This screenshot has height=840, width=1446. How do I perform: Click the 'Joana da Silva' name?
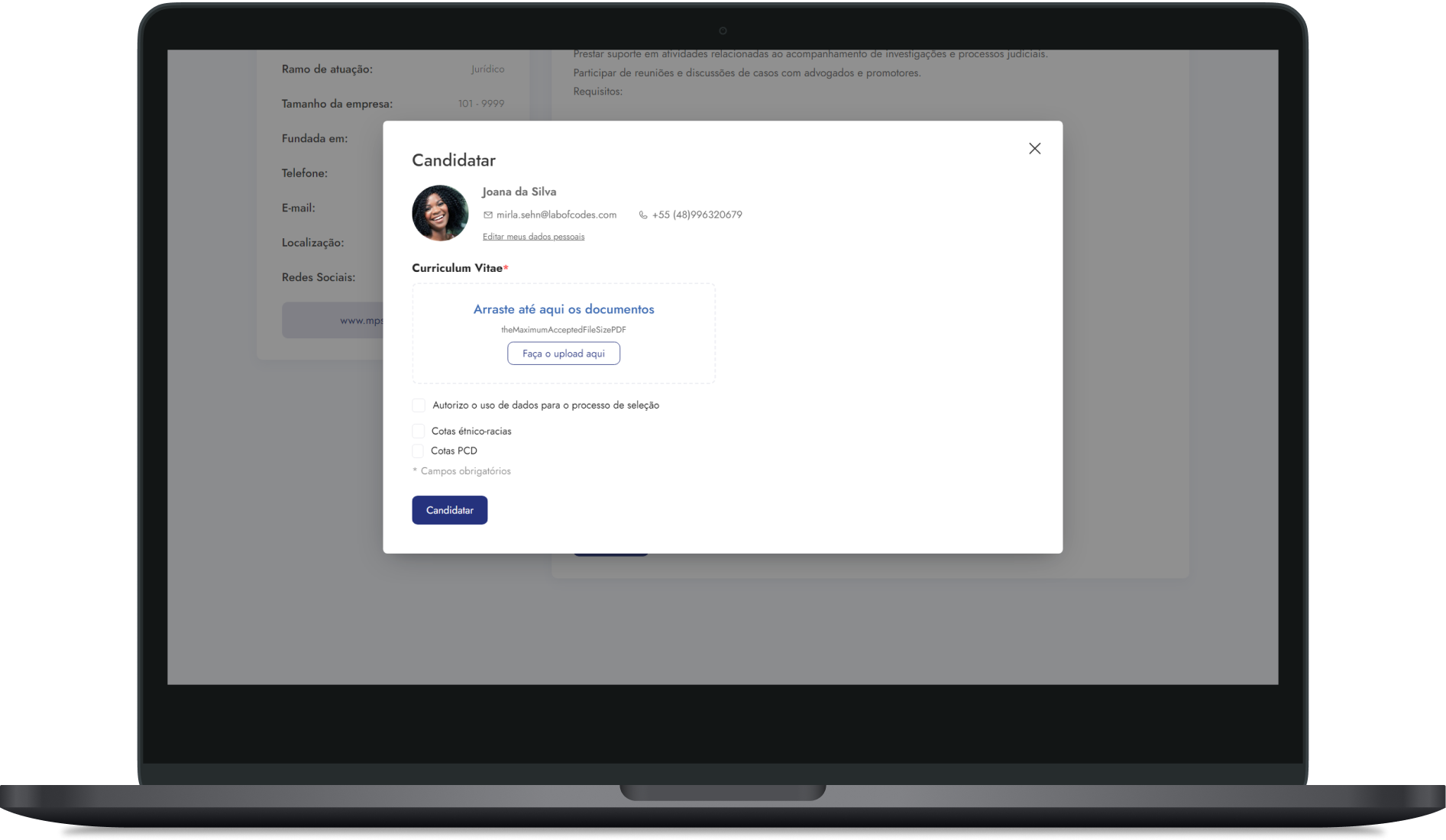[519, 192]
